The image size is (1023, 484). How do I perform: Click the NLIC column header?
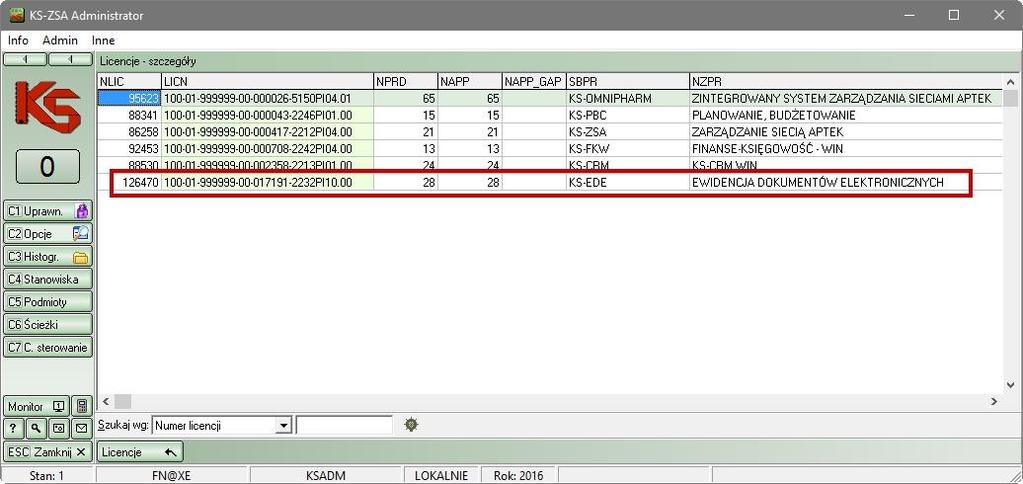pyautogui.click(x=129, y=82)
